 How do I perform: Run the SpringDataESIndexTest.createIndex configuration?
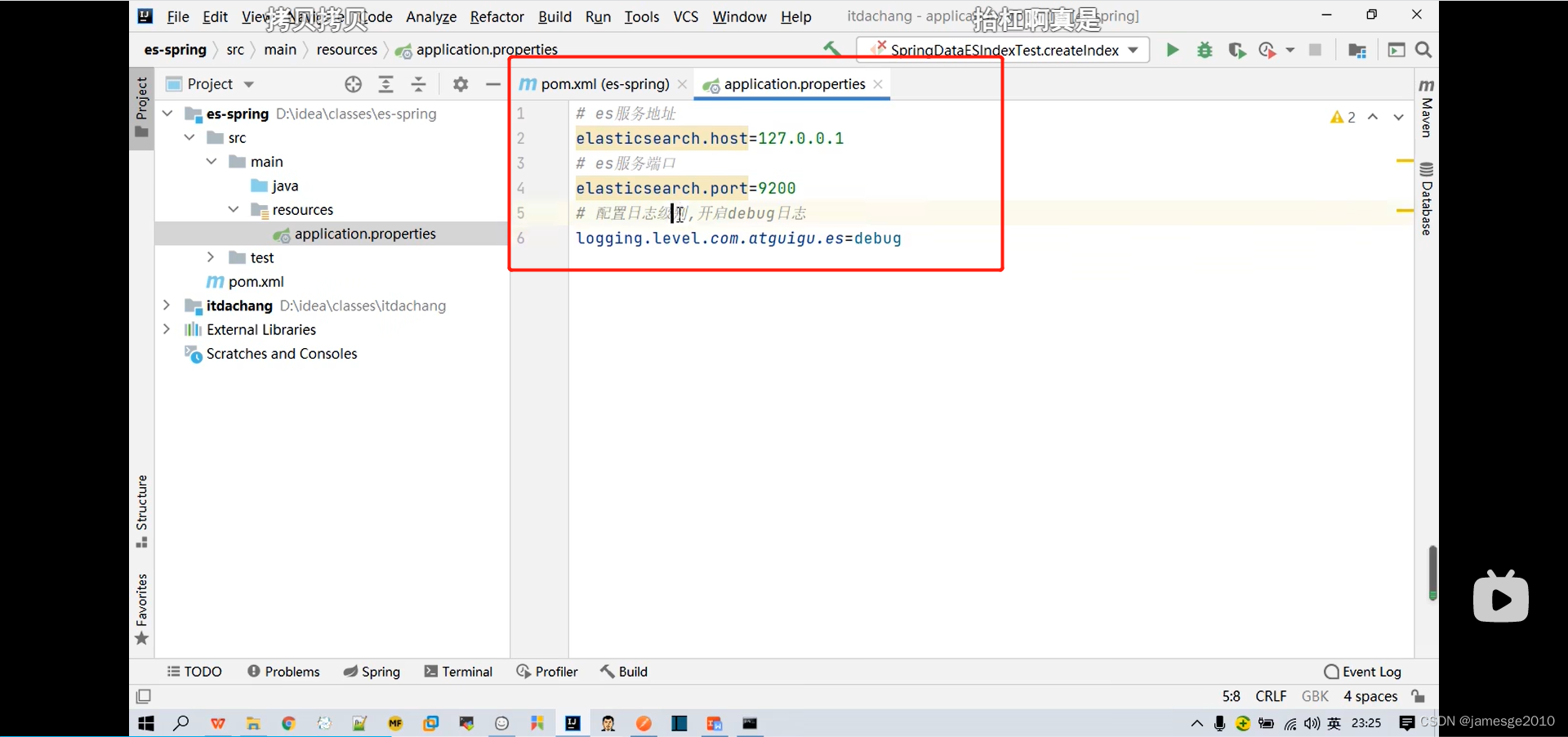[x=1172, y=50]
